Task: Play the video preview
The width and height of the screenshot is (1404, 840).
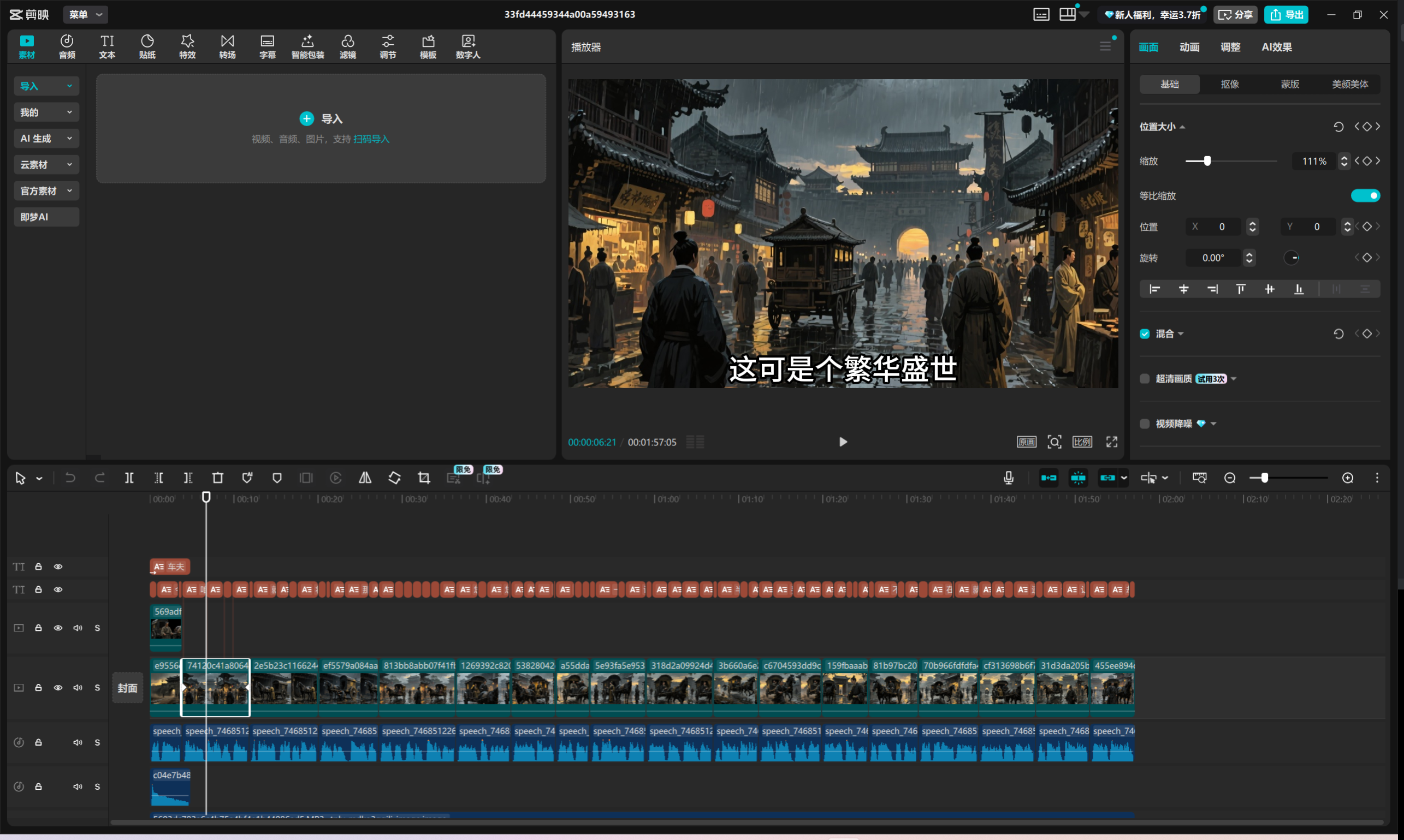Action: 843,442
